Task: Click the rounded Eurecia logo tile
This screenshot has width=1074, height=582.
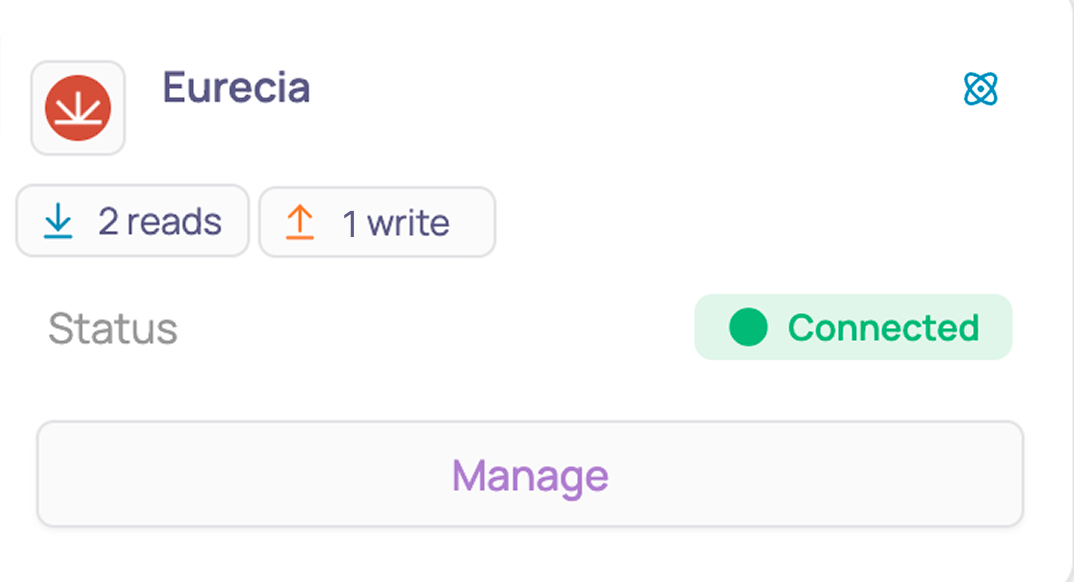Action: click(x=78, y=108)
